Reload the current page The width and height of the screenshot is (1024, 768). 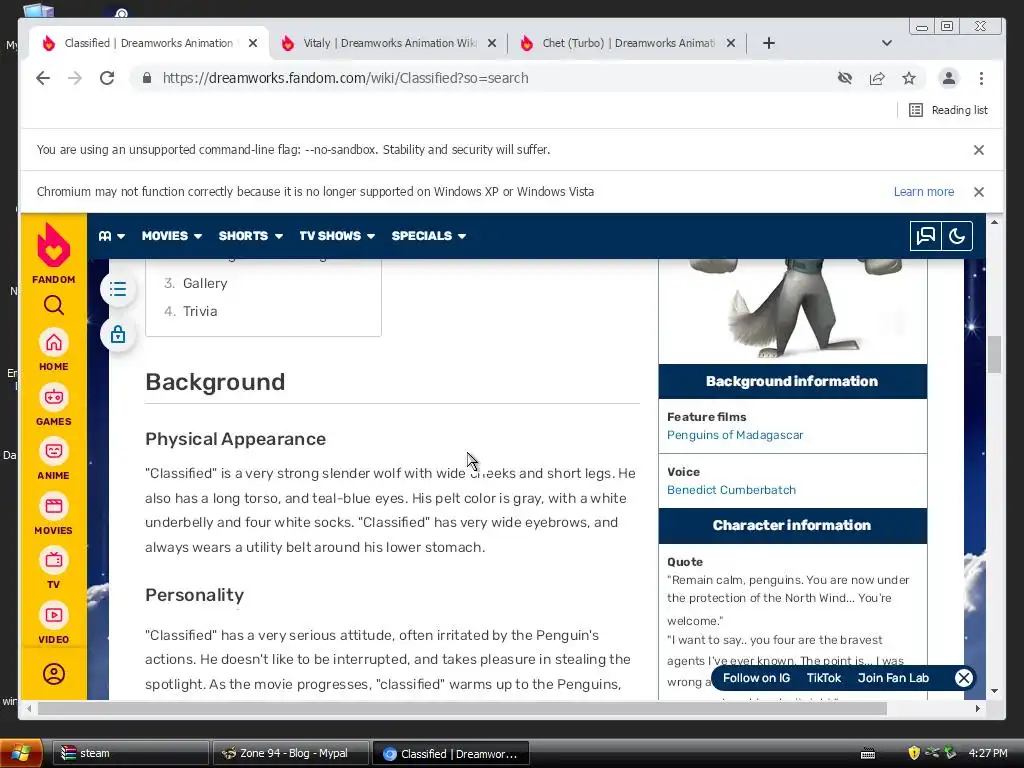[x=107, y=78]
